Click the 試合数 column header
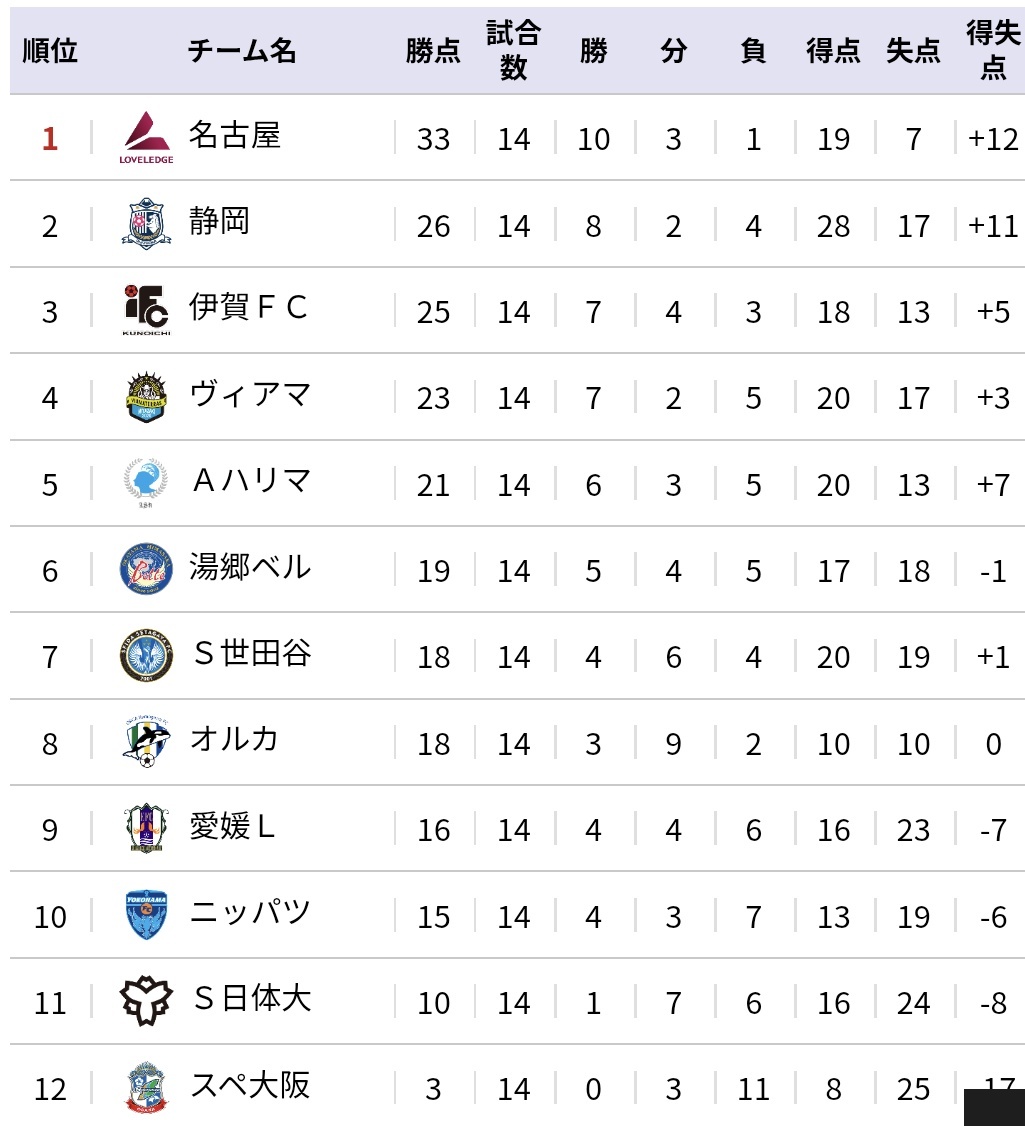 (x=514, y=50)
